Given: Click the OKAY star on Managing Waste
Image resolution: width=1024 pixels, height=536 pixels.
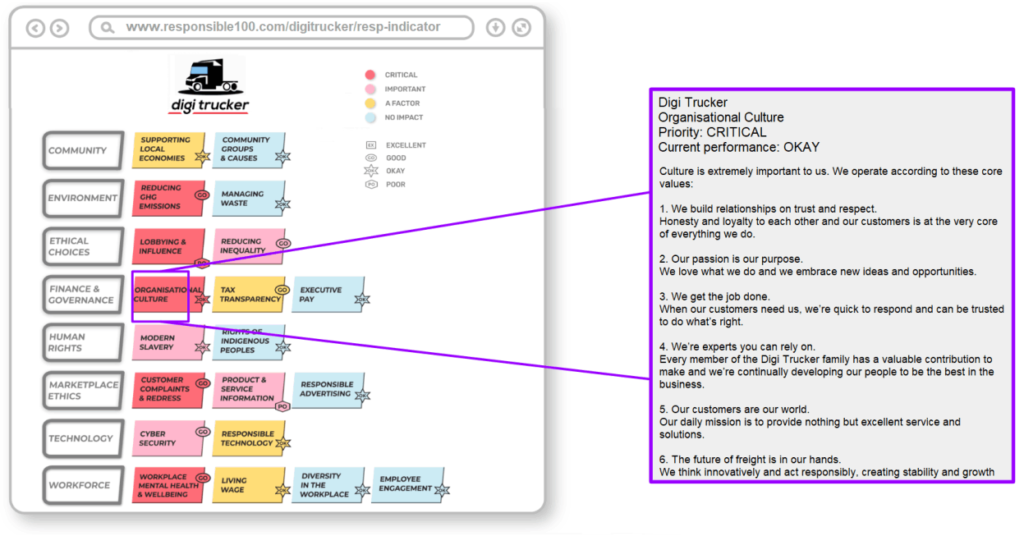Looking at the screenshot, I should click(282, 204).
